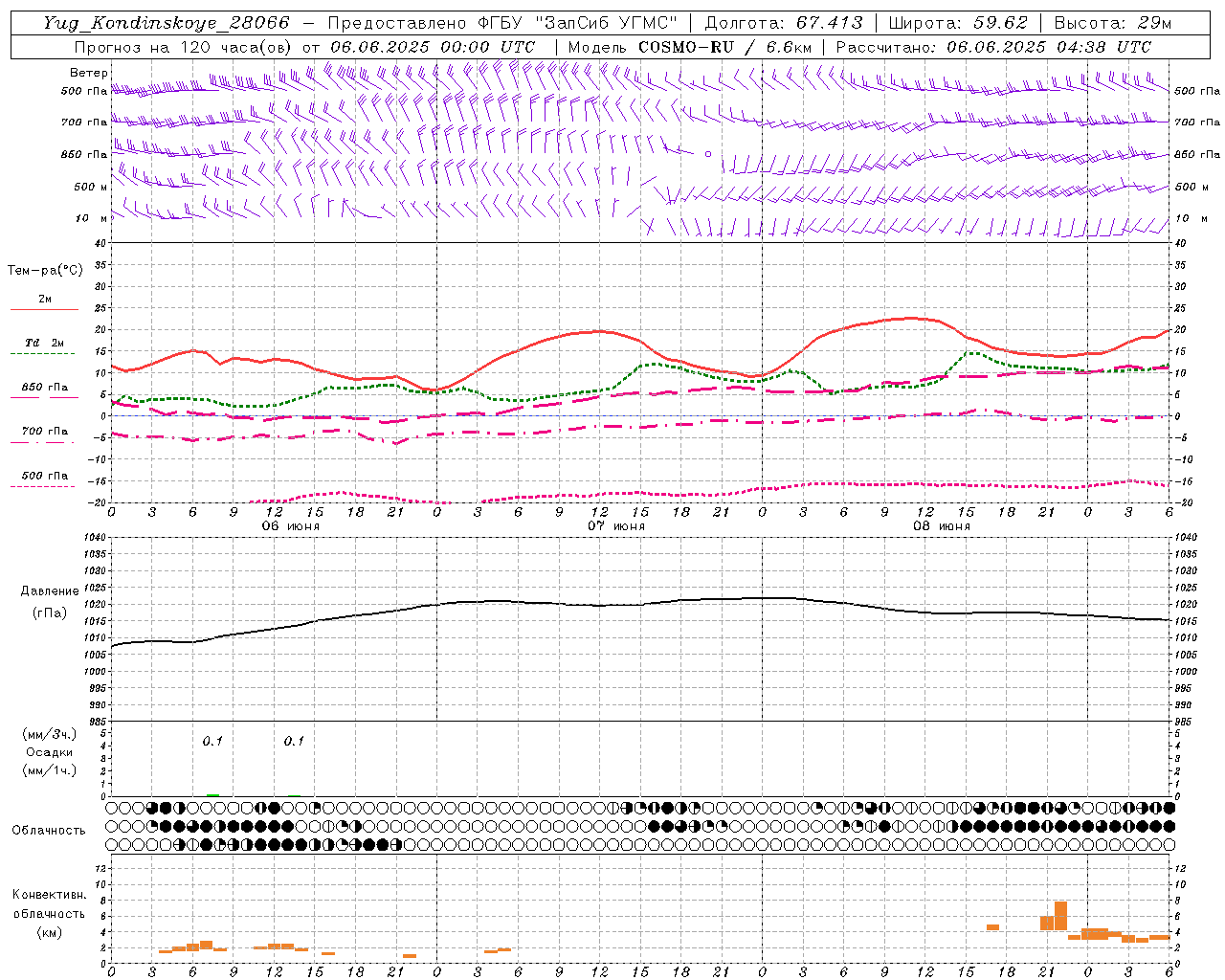Click the first 0.1 precipitation value near hour 6

pos(212,741)
